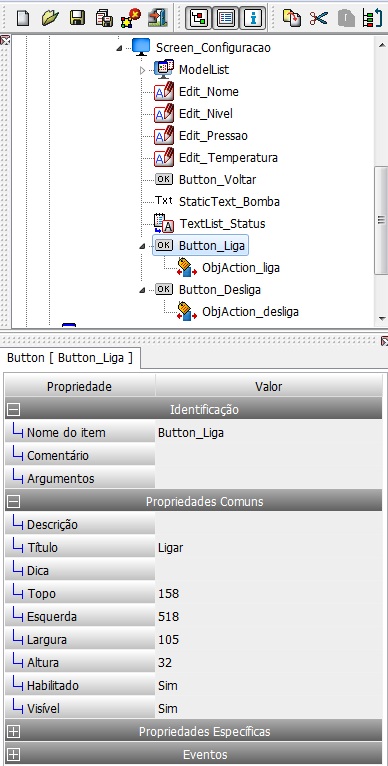The image size is (388, 766).
Task: Click the ModelList node icon
Action: [164, 69]
